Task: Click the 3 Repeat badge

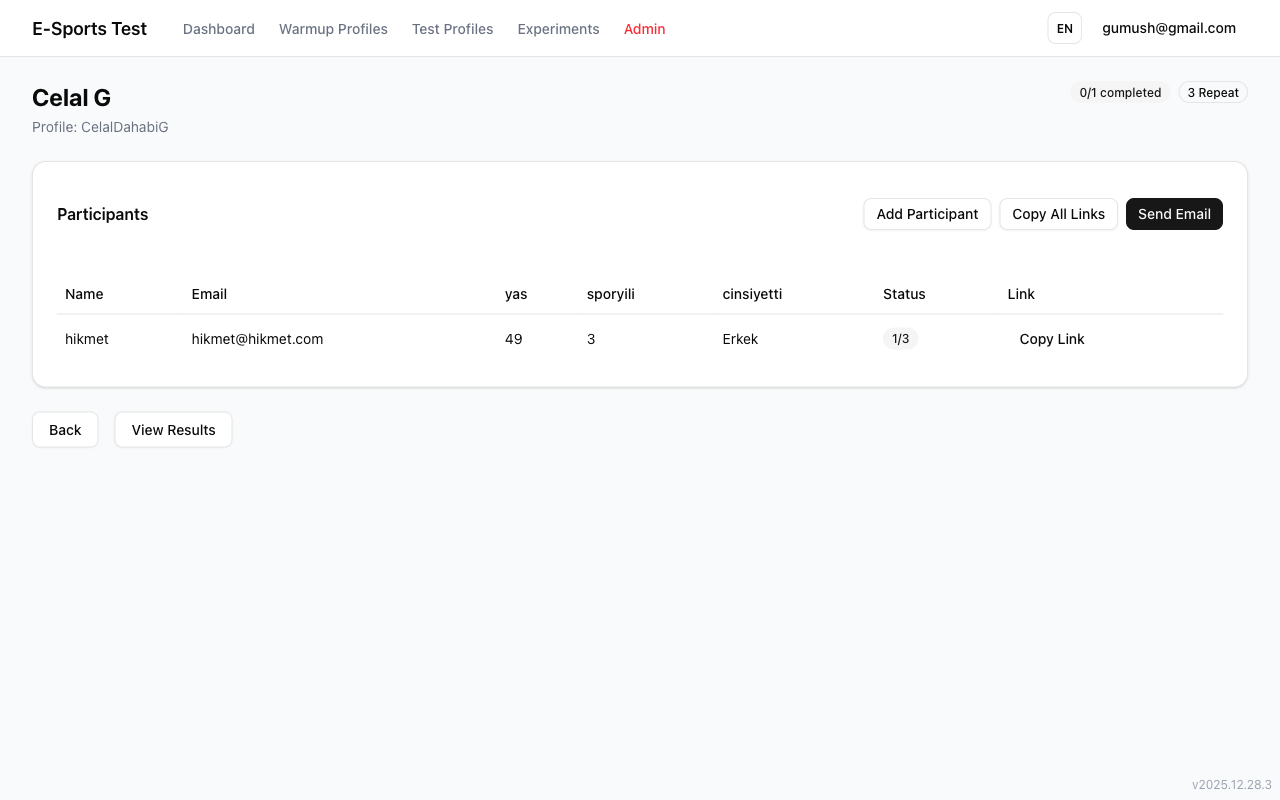Action: (x=1212, y=93)
